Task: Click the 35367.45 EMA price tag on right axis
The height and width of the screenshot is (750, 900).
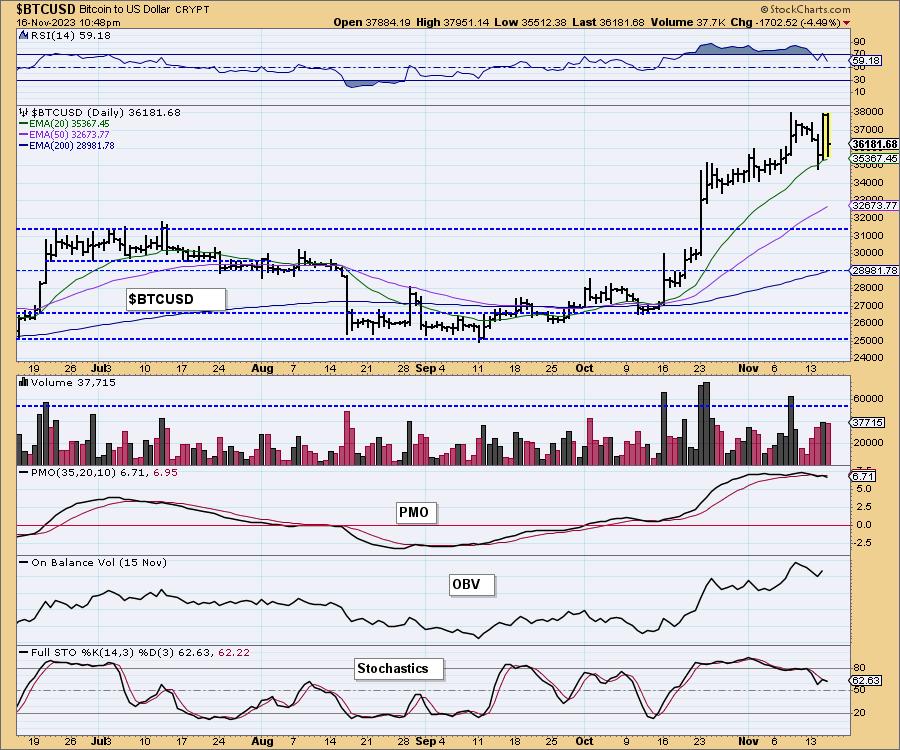Action: coord(874,158)
